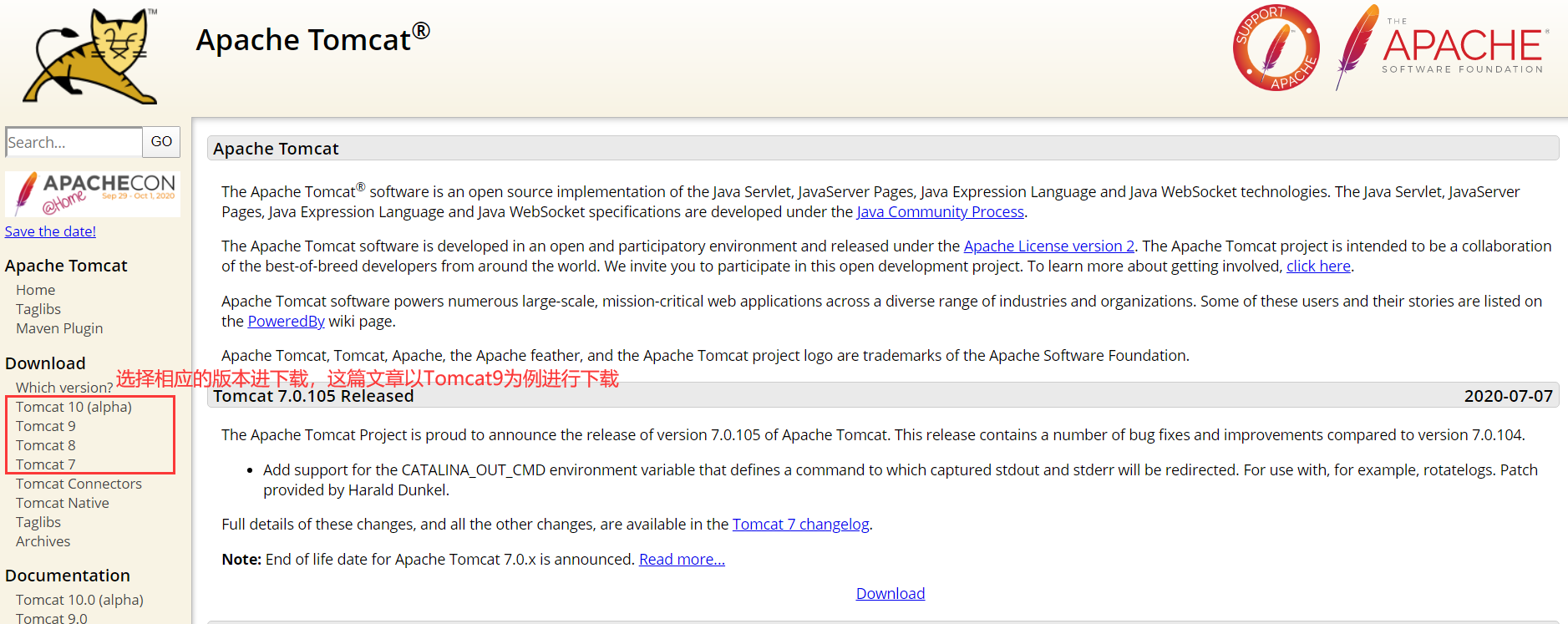
Task: Focus the Search input field
Action: coord(74,142)
